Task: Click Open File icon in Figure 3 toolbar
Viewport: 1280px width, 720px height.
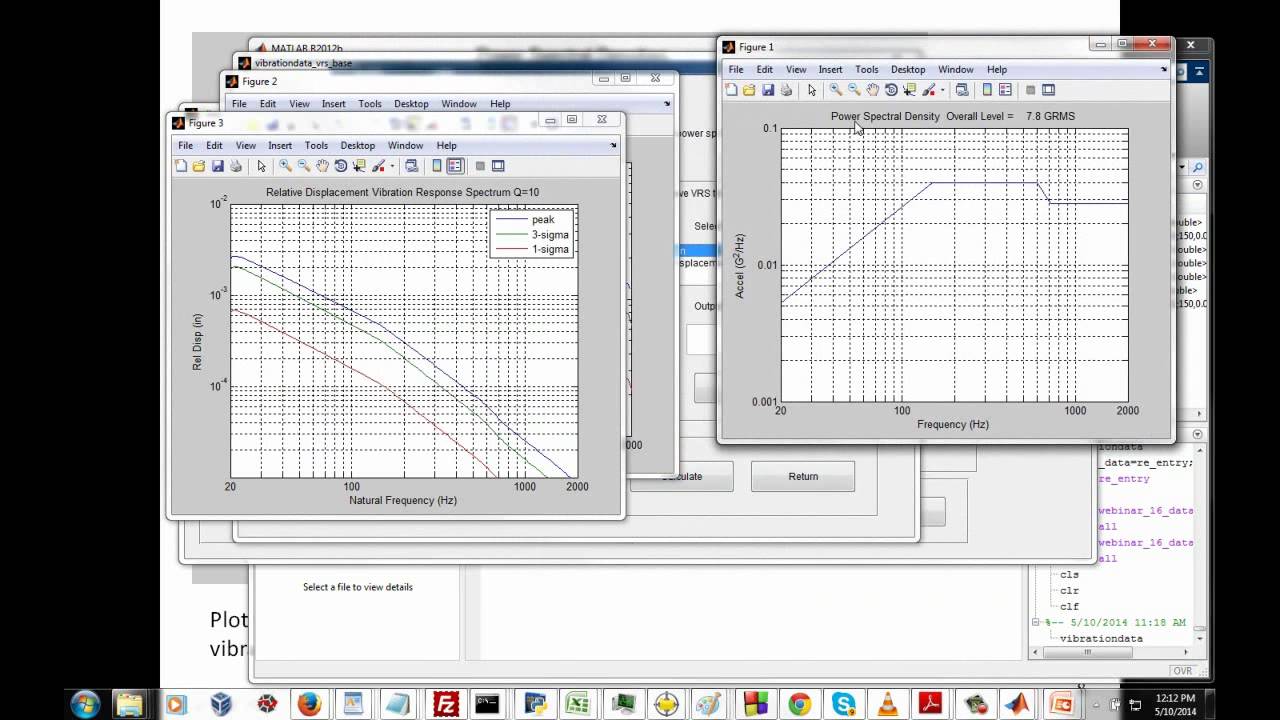Action: [199, 166]
